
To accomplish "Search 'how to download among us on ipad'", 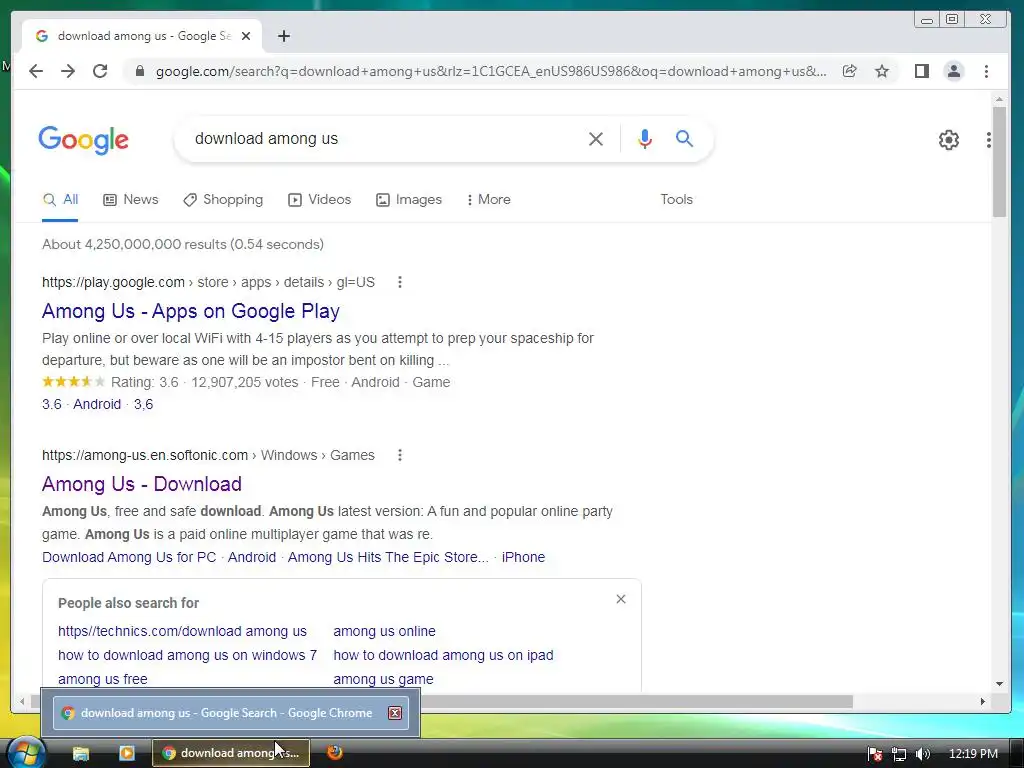I will [x=443, y=655].
